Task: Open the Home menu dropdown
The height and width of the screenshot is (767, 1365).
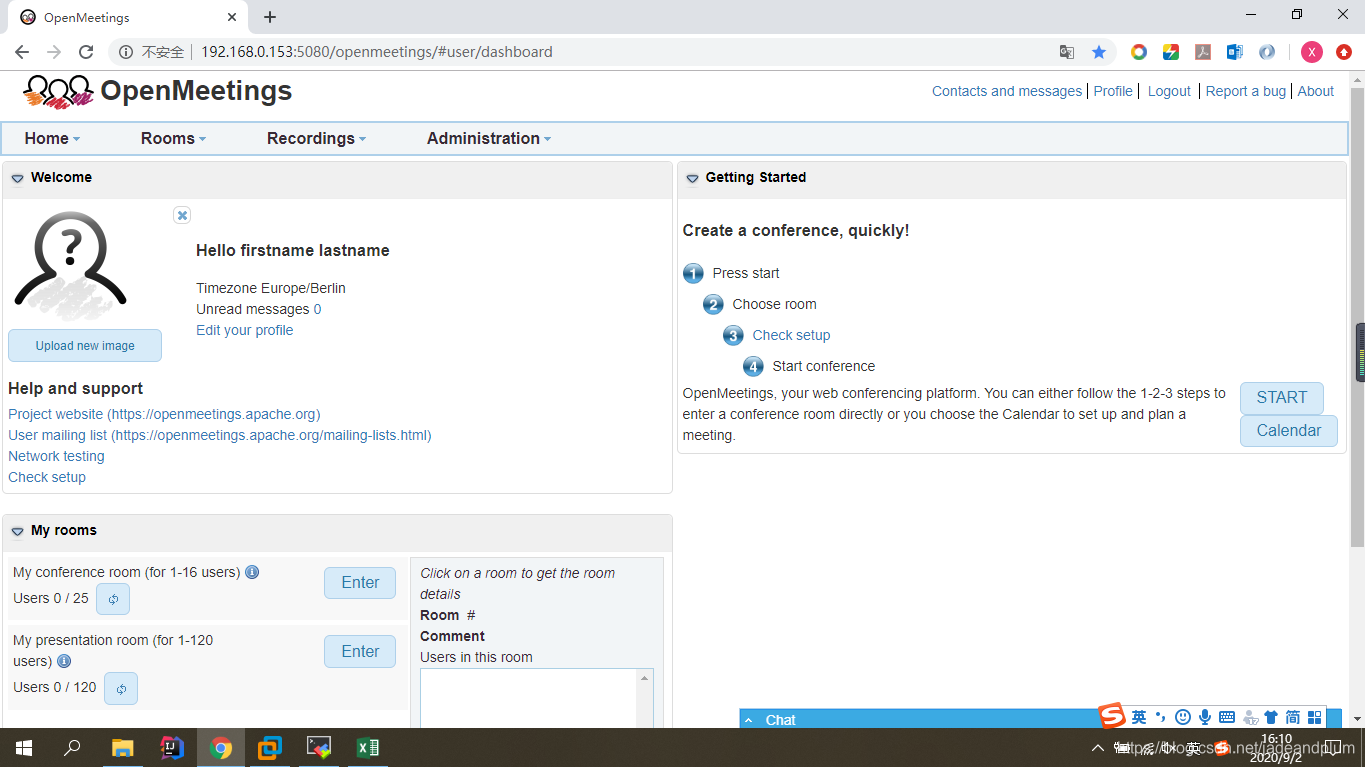Action: 52,138
